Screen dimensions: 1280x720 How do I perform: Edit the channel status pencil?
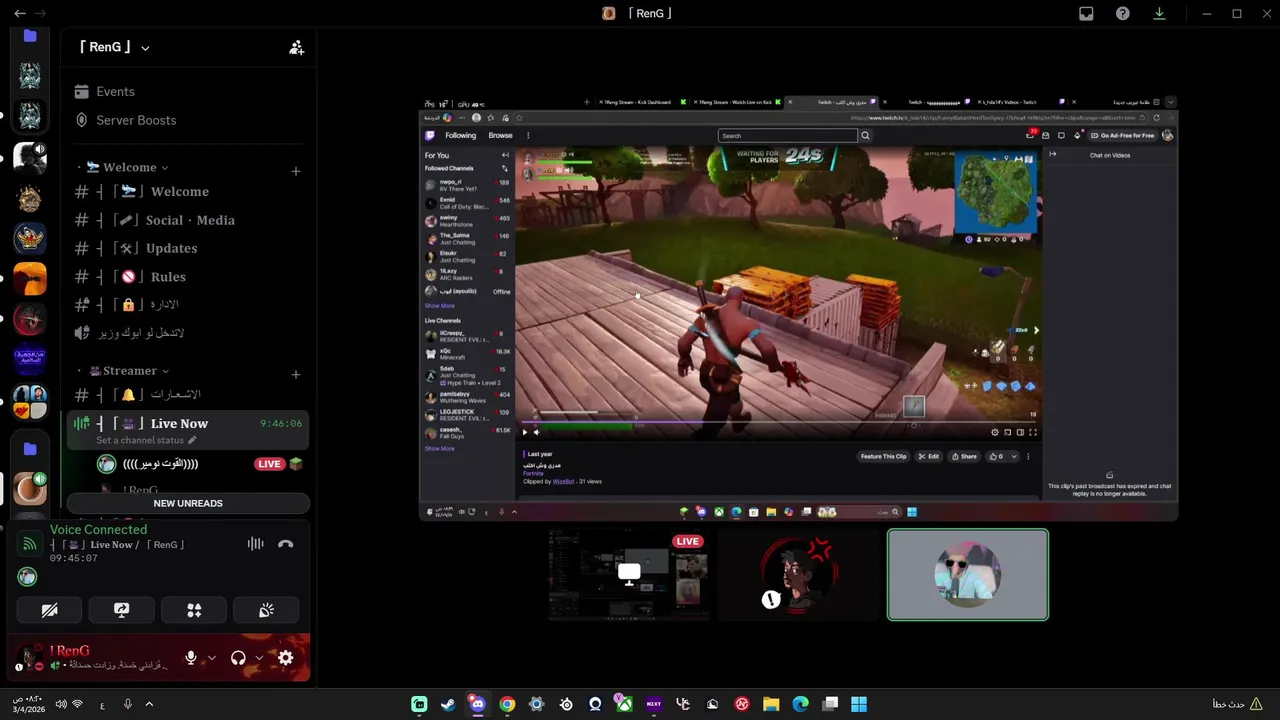pos(192,440)
